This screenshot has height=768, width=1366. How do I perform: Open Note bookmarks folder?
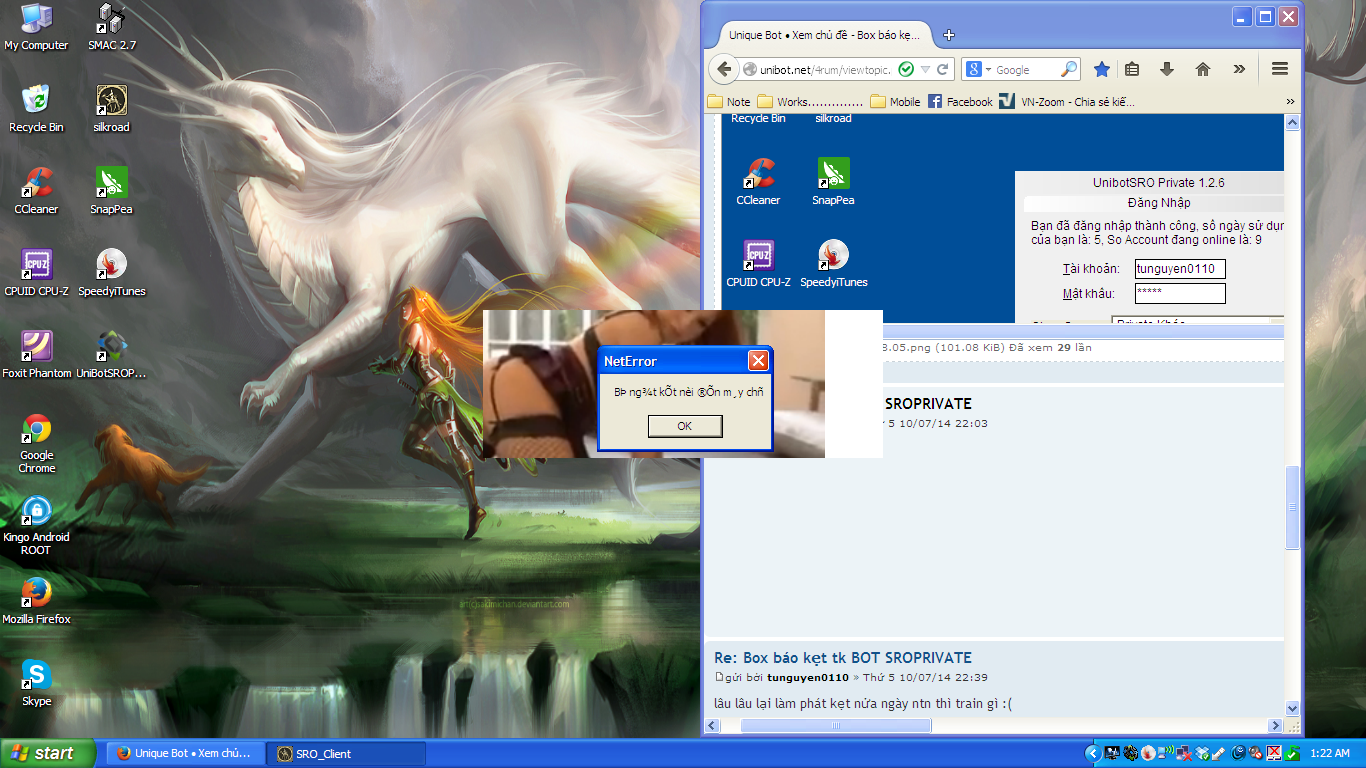click(729, 101)
